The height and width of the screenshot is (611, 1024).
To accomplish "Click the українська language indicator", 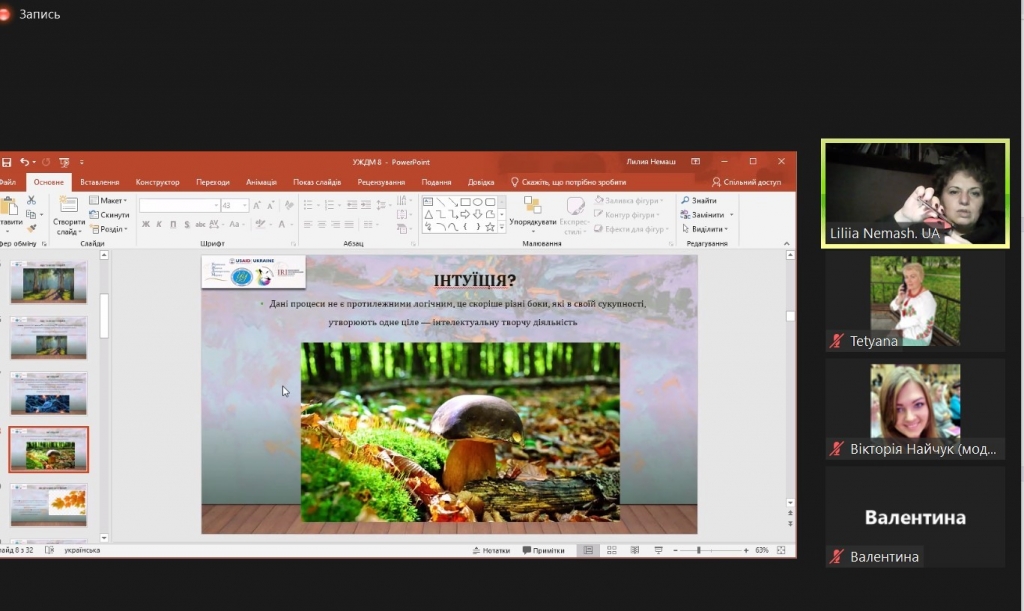I will 82,550.
